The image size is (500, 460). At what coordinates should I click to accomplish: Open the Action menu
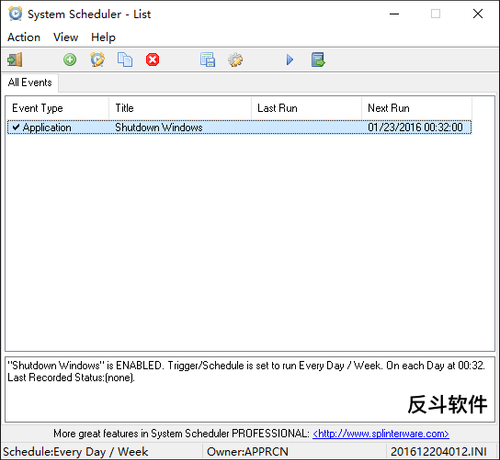coord(24,37)
